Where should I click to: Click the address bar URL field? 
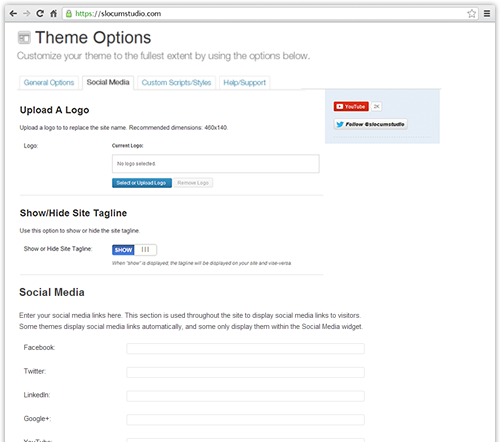[270, 14]
